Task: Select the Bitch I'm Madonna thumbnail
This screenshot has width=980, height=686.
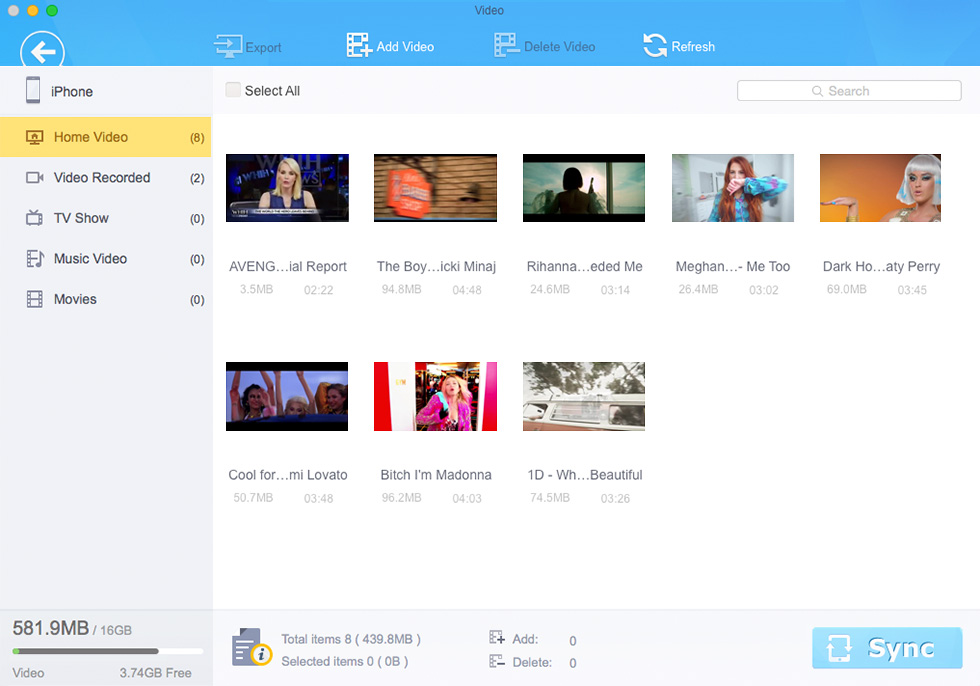Action: coord(436,396)
